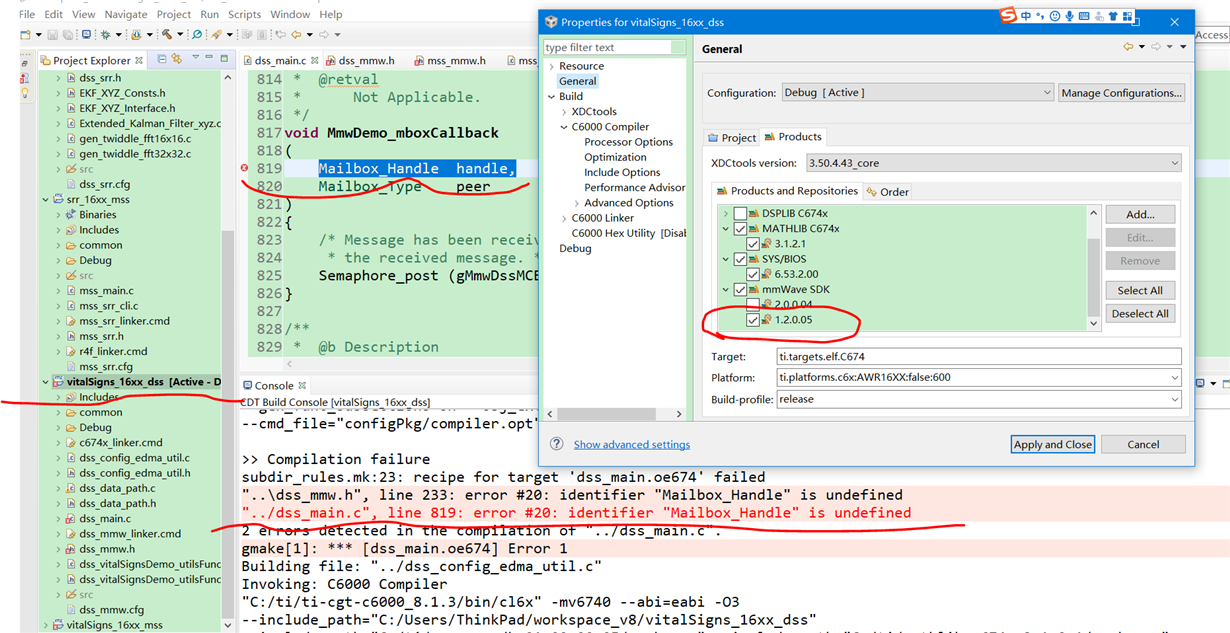Uncheck mmWave SDK version 1.2.0.05
The image size is (1230, 633).
(x=753, y=320)
